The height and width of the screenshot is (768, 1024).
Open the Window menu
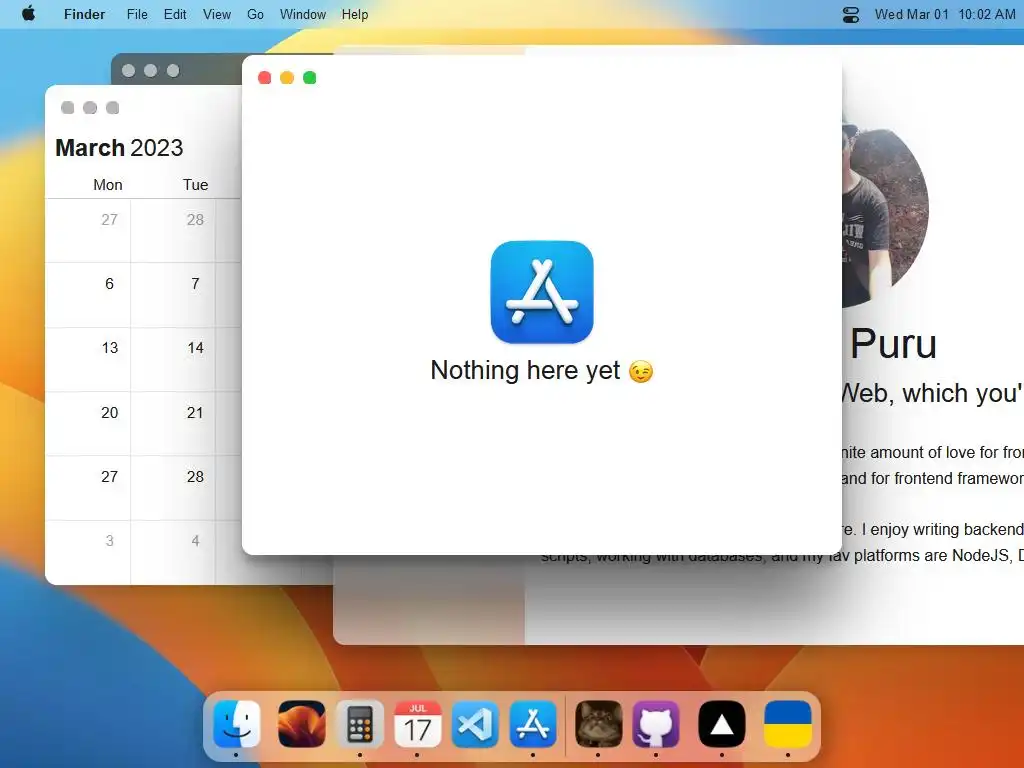[x=302, y=14]
